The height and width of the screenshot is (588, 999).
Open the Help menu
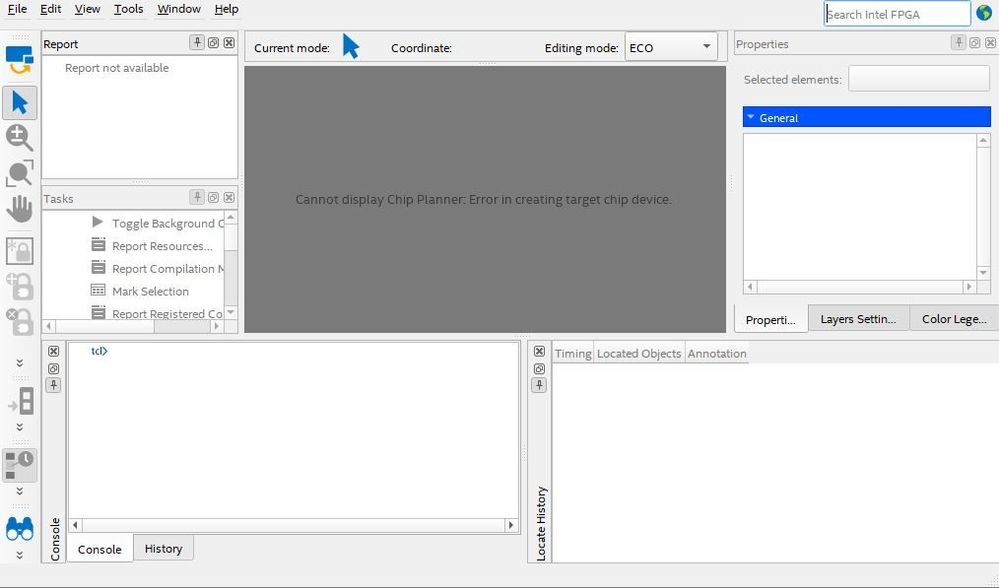coord(226,9)
